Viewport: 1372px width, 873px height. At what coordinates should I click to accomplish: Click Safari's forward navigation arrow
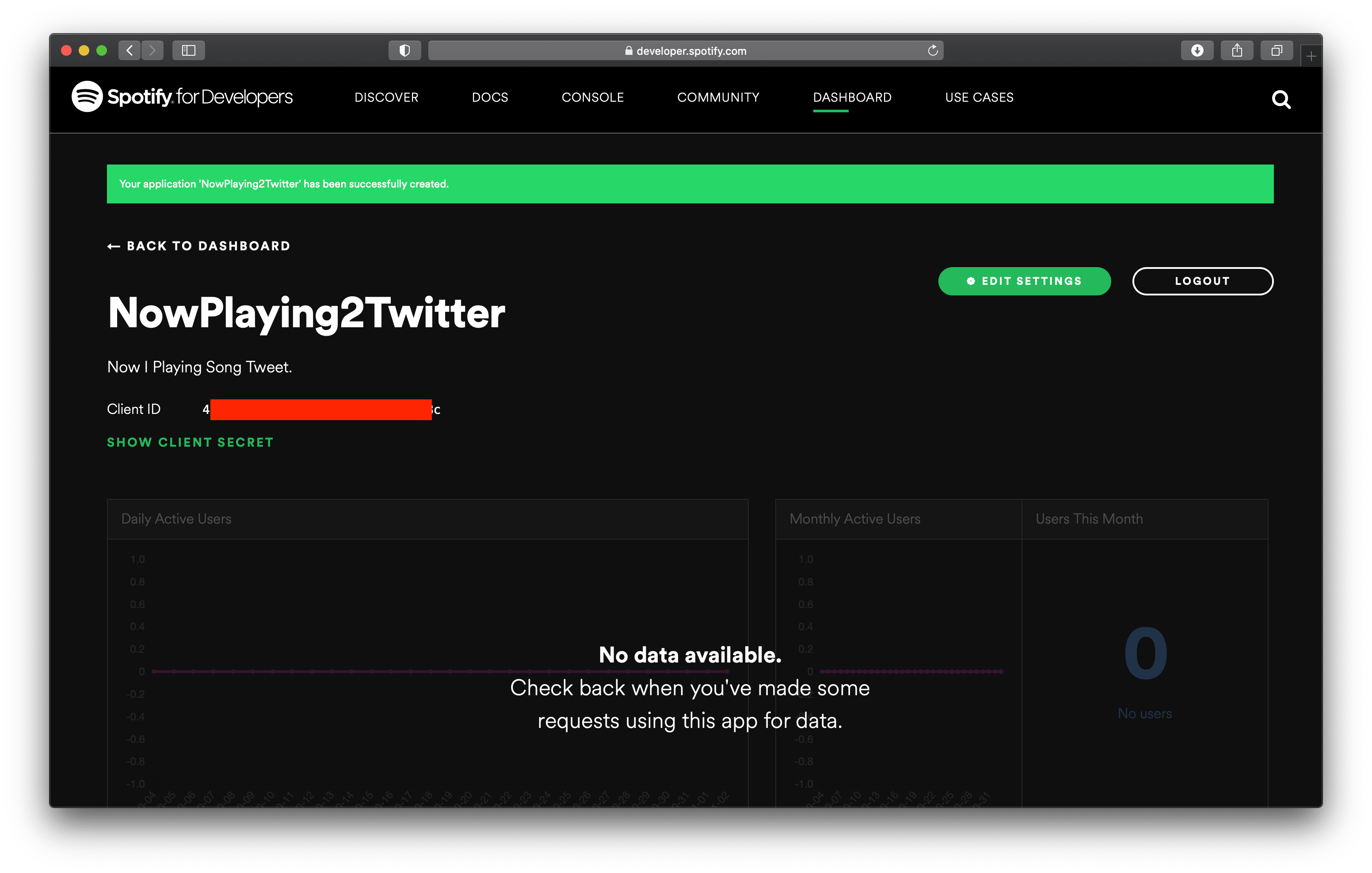point(152,50)
